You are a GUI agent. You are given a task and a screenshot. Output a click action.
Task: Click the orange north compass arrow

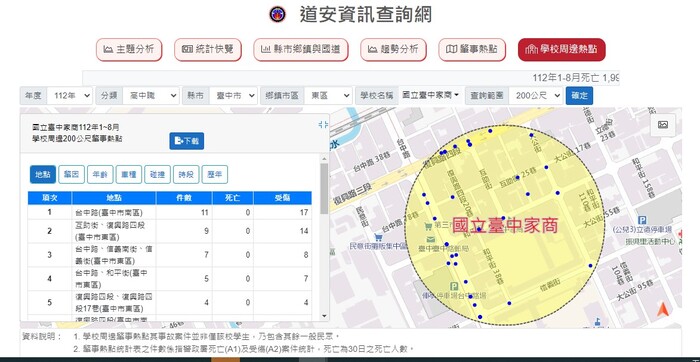[x=663, y=309]
